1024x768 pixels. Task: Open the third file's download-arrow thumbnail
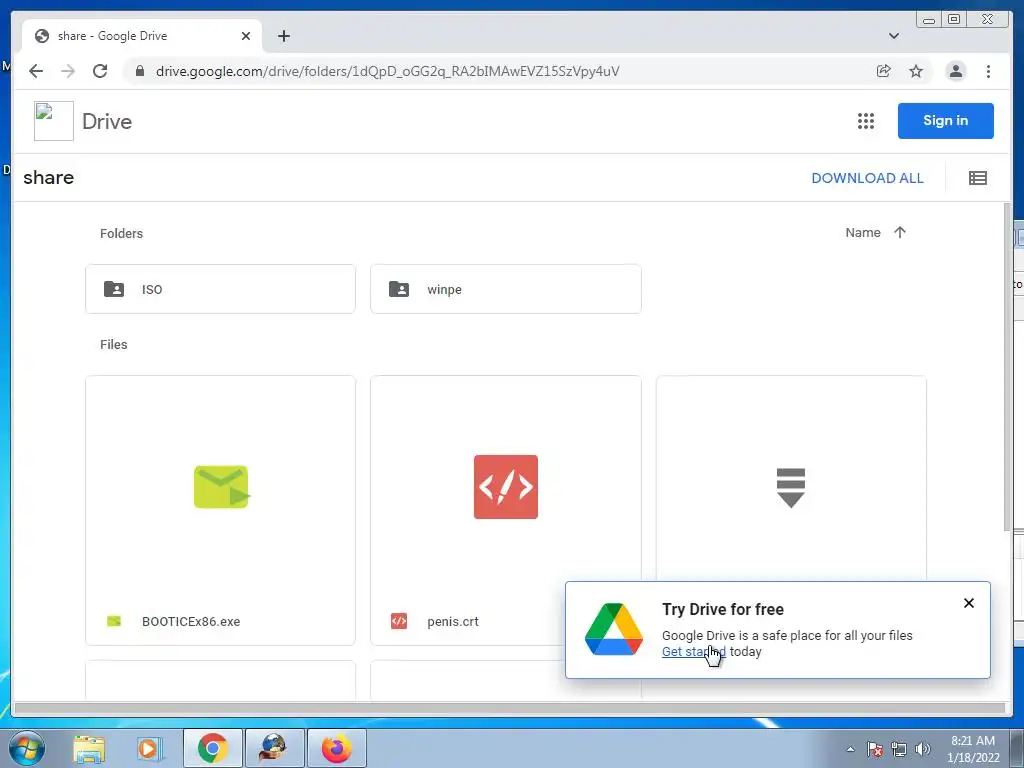790,487
